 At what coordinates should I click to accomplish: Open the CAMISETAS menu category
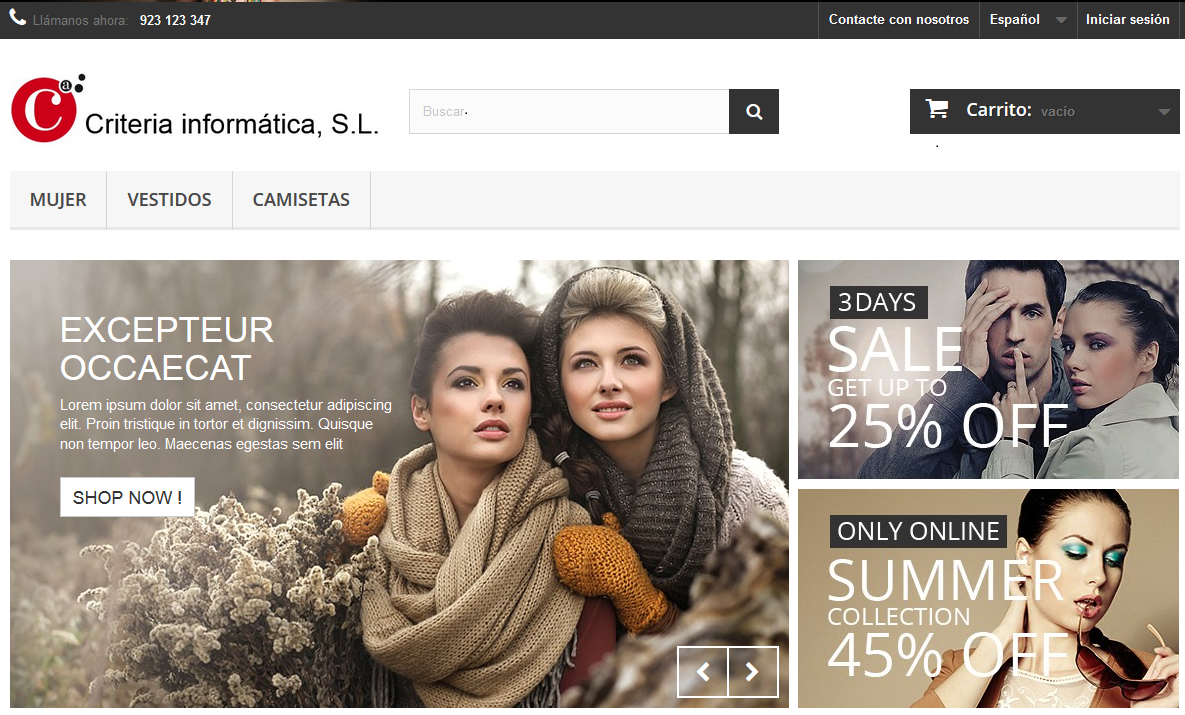(x=301, y=200)
